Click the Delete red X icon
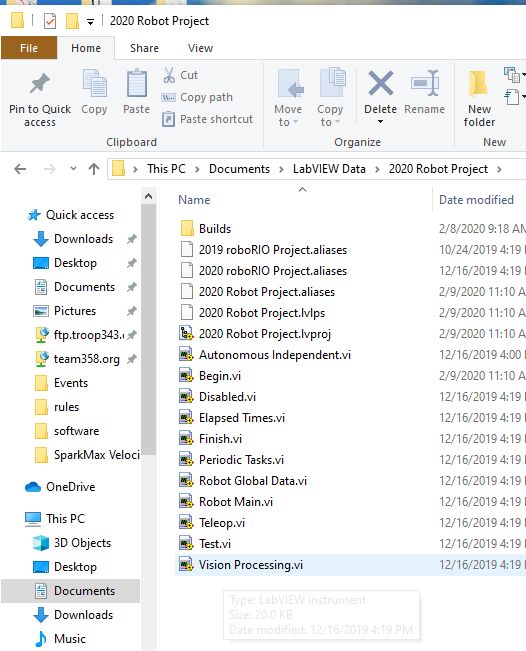526x651 pixels. pyautogui.click(x=381, y=83)
